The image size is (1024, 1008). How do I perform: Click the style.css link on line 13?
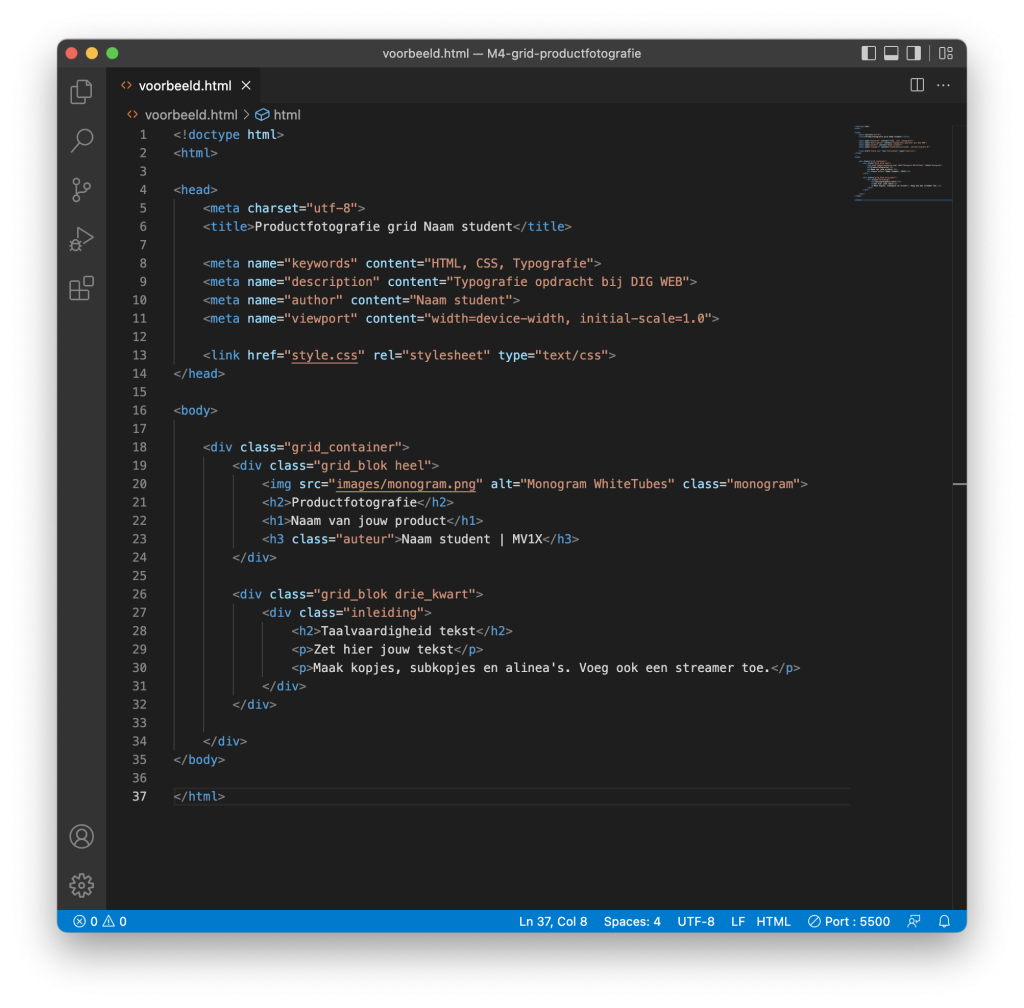coord(324,355)
